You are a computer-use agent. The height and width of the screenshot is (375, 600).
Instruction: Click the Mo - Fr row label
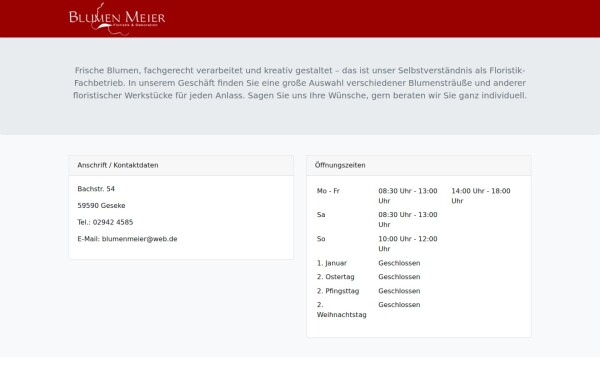328,191
